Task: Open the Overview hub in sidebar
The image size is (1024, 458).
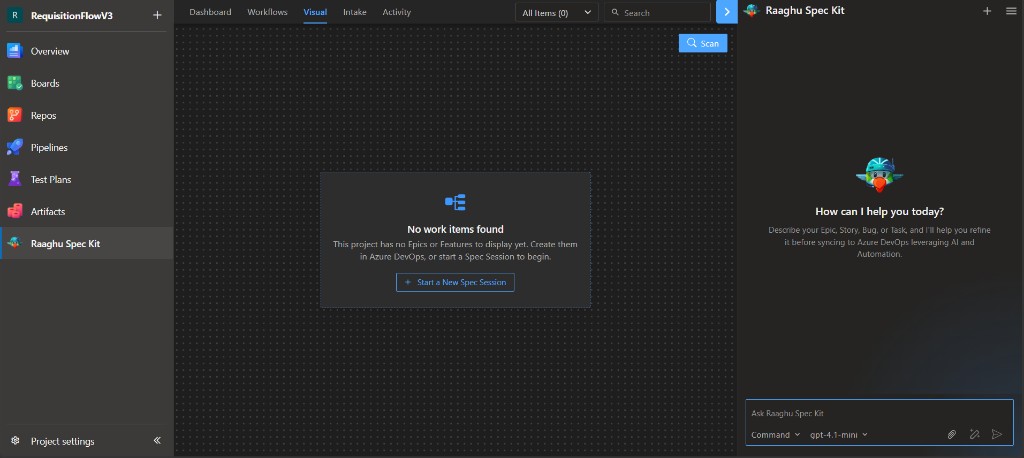Action: coord(86,51)
